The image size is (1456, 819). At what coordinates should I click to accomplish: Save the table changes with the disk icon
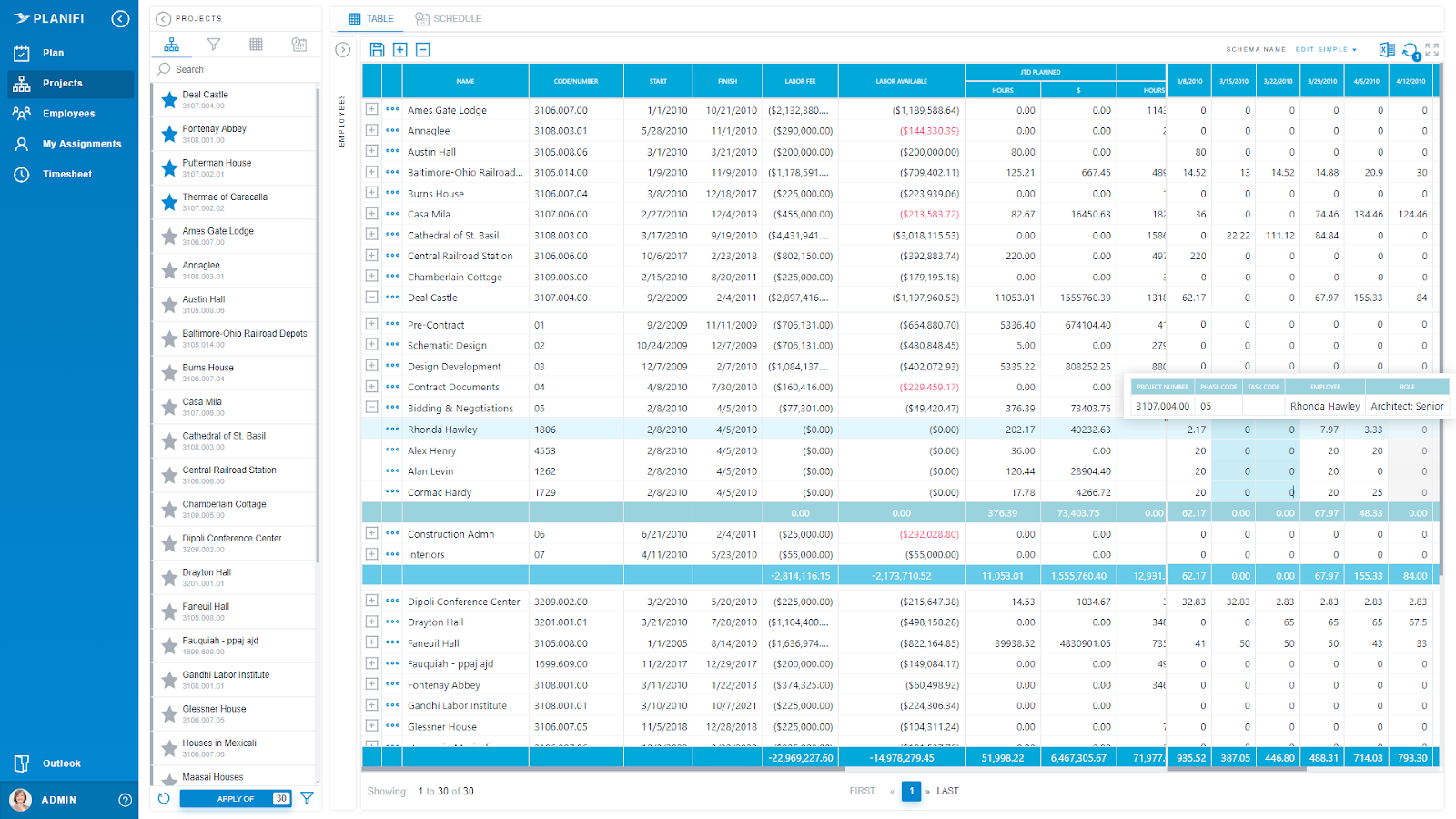[378, 49]
